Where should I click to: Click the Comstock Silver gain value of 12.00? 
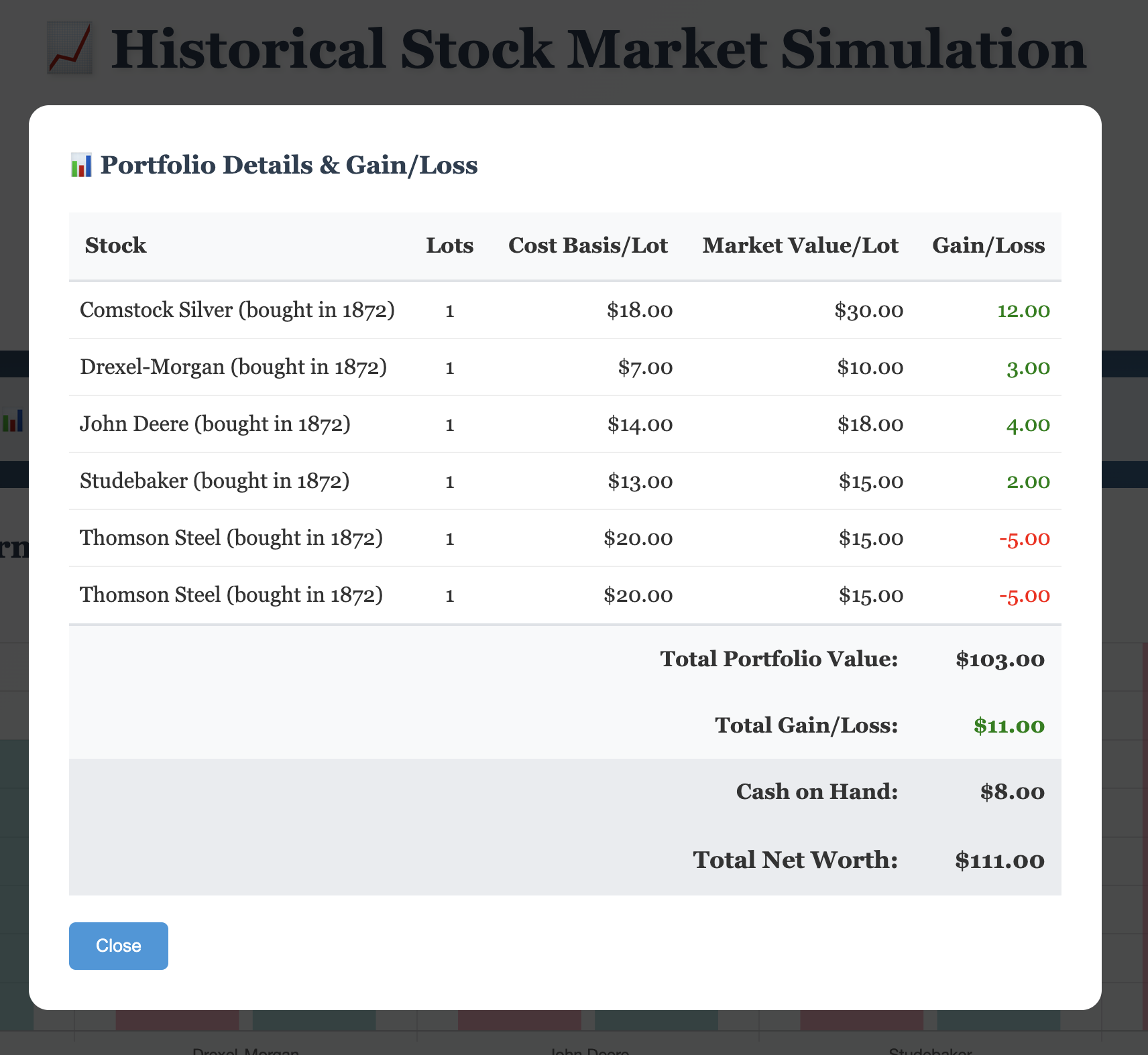(x=1024, y=310)
